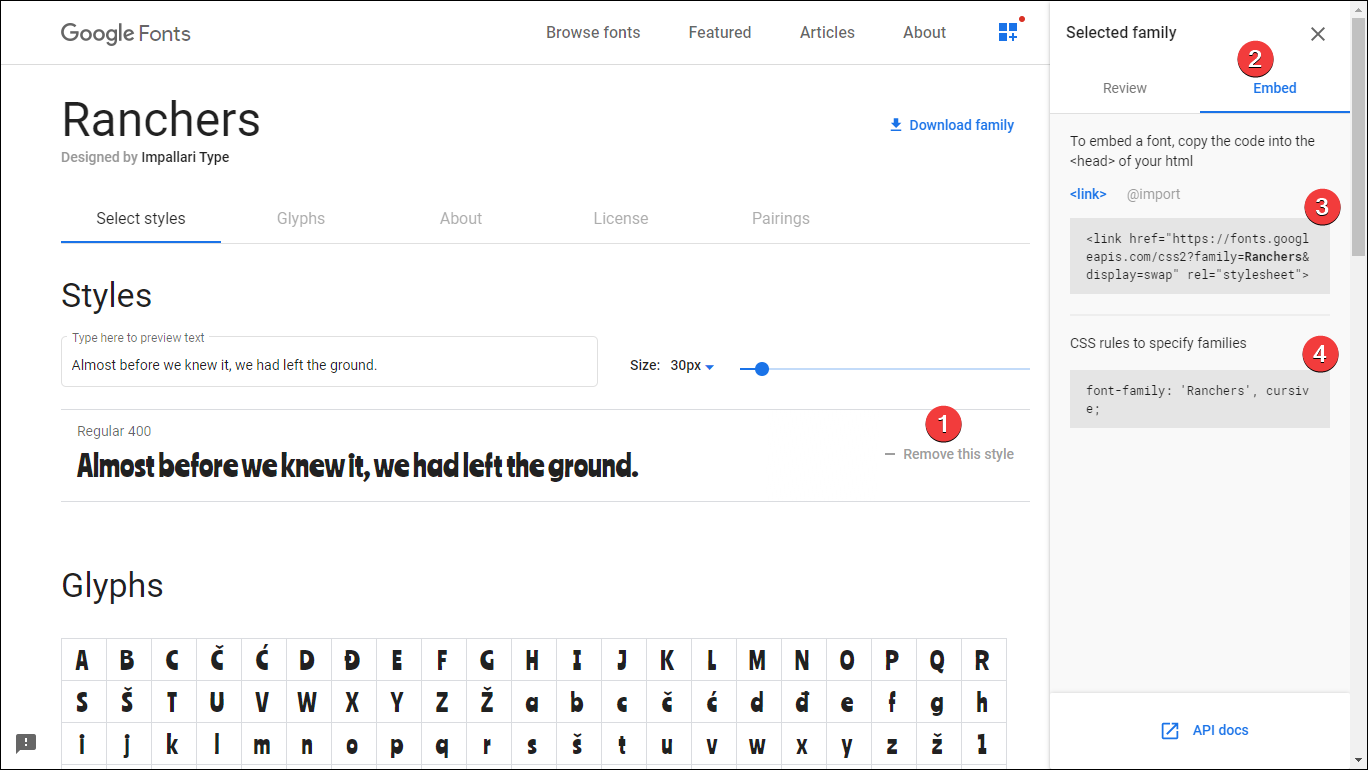
Task: Click the glyph Q in the grid
Action: [x=938, y=660]
